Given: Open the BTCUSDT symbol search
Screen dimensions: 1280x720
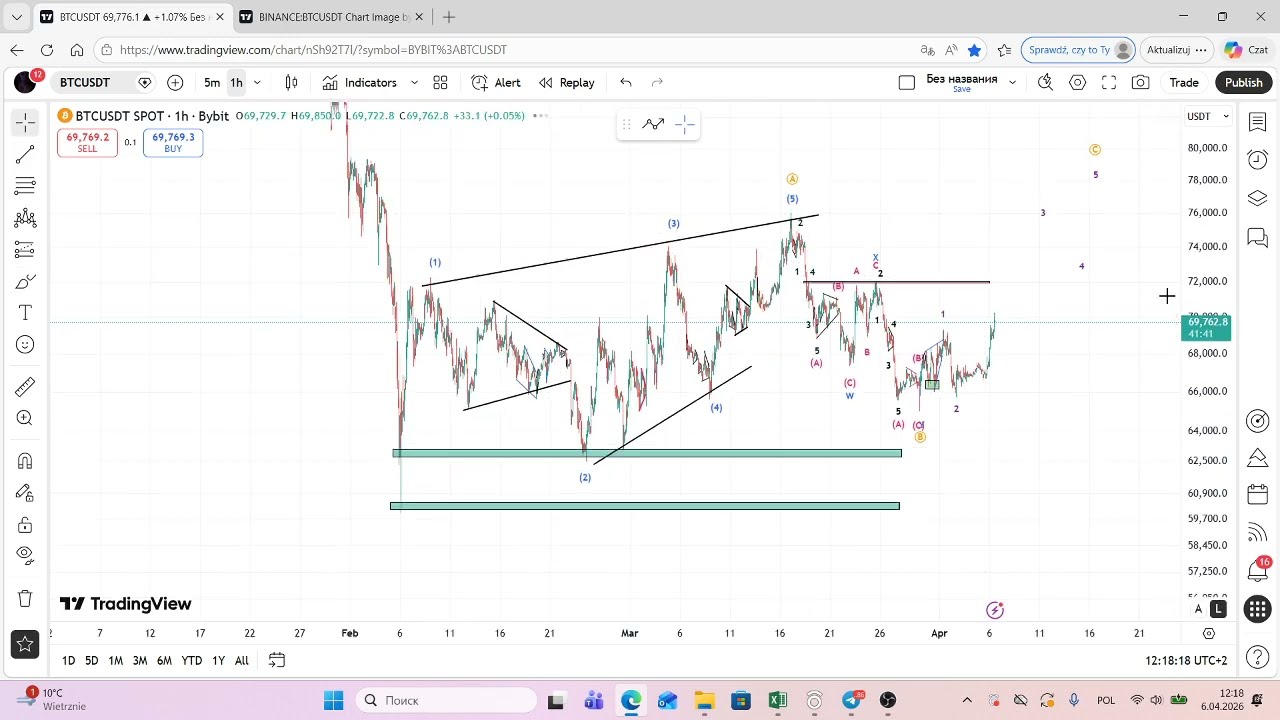Looking at the screenshot, I should coord(85,83).
